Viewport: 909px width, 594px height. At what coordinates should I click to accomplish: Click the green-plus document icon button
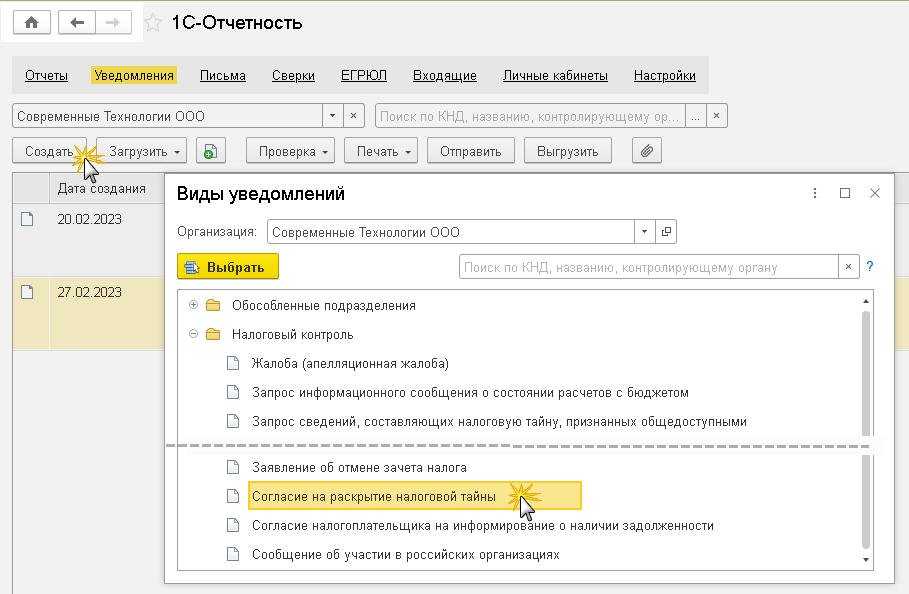point(210,151)
